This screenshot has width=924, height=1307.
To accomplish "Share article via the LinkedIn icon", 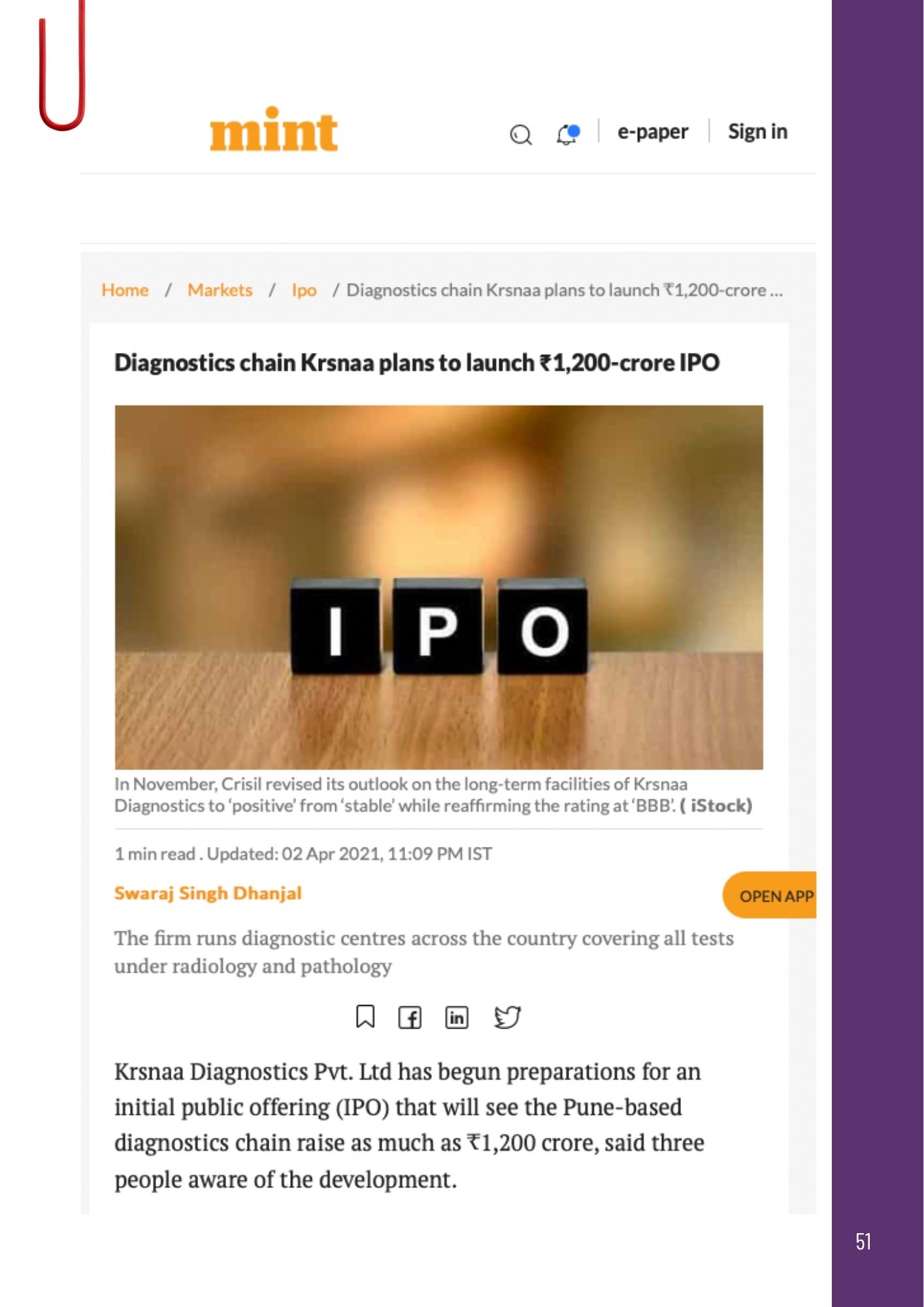I will (x=457, y=1017).
